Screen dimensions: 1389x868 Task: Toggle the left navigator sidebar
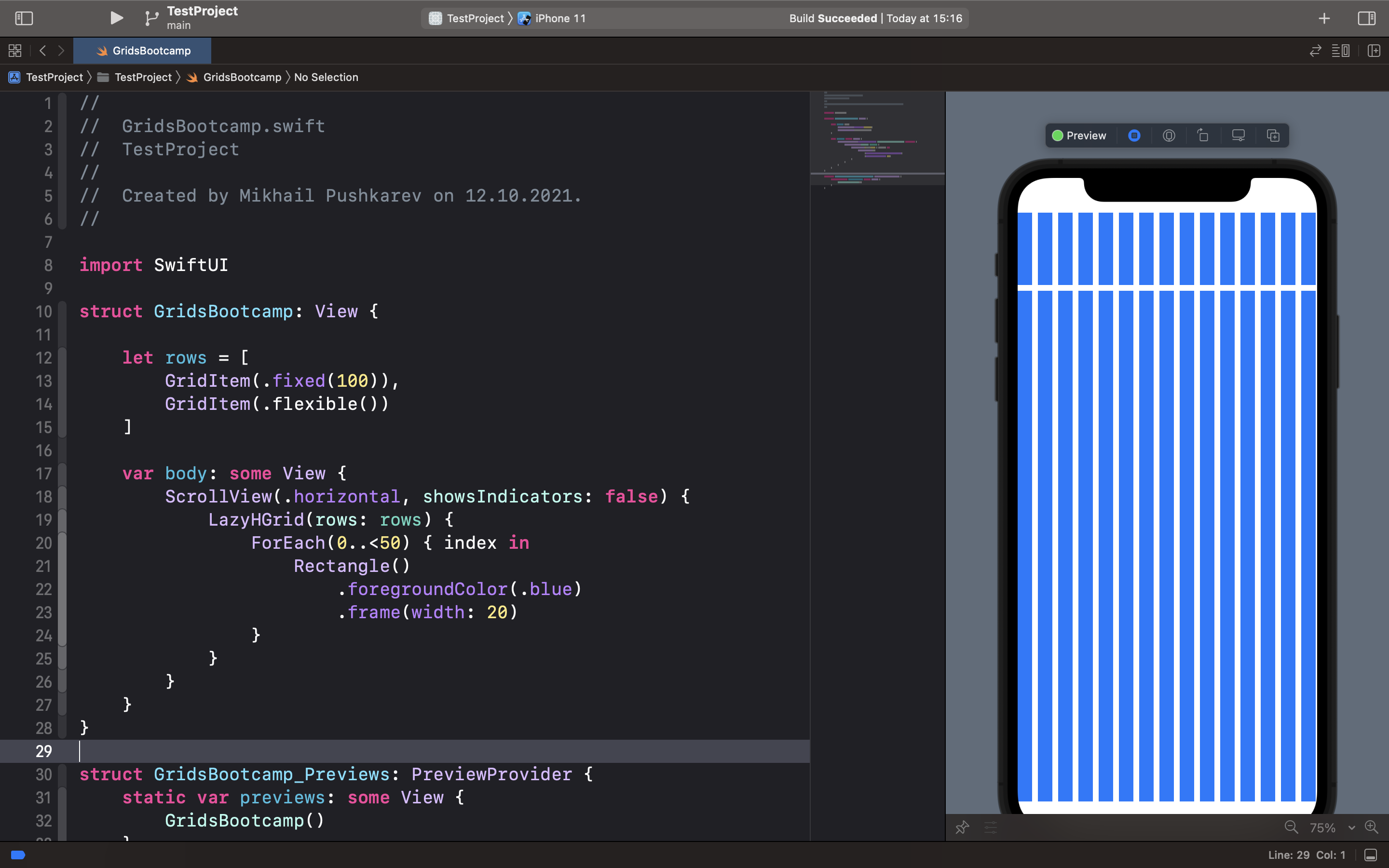(x=24, y=18)
